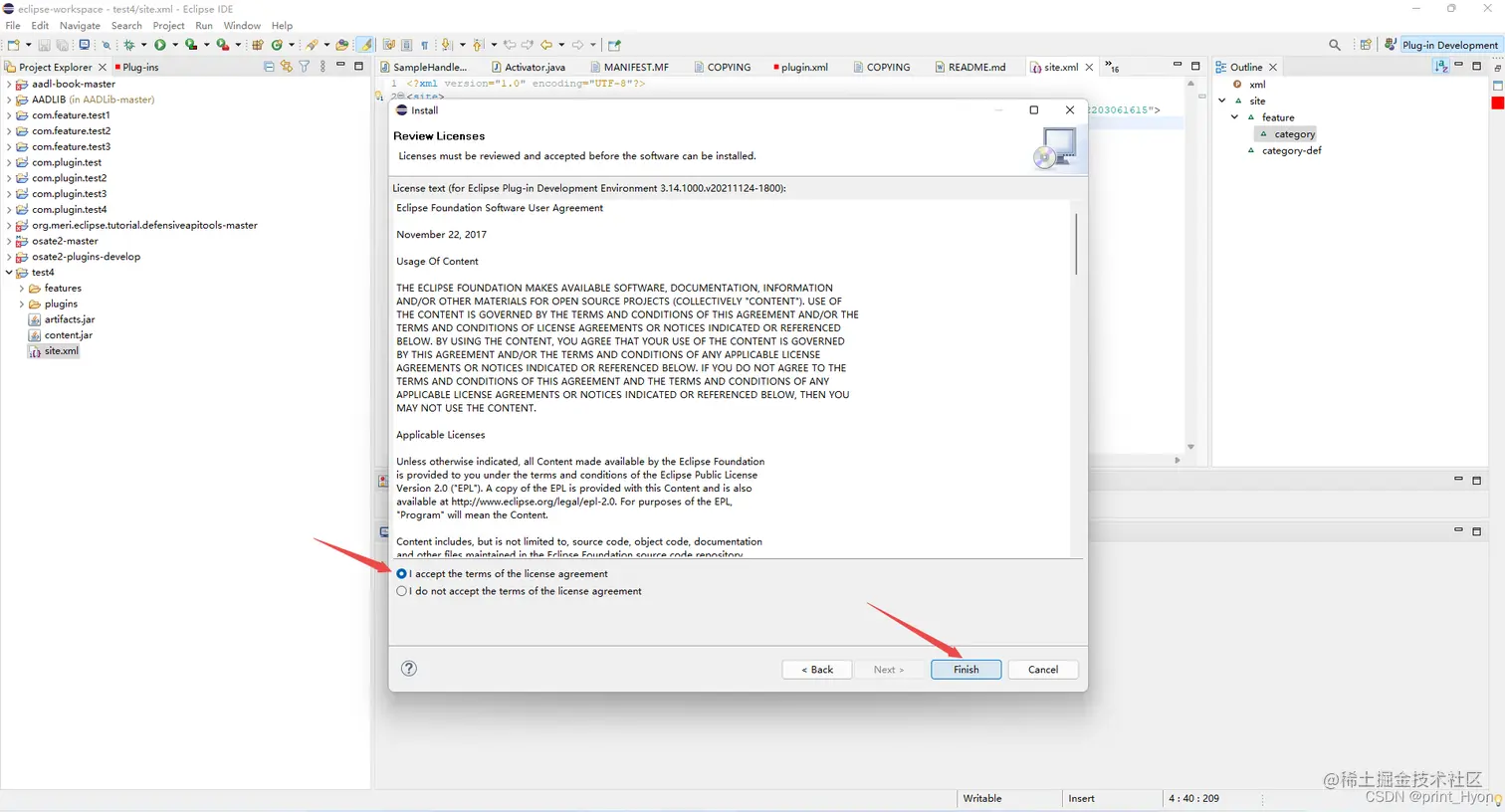Switch to the README.md editor tab
The width and height of the screenshot is (1505, 812).
point(969,68)
